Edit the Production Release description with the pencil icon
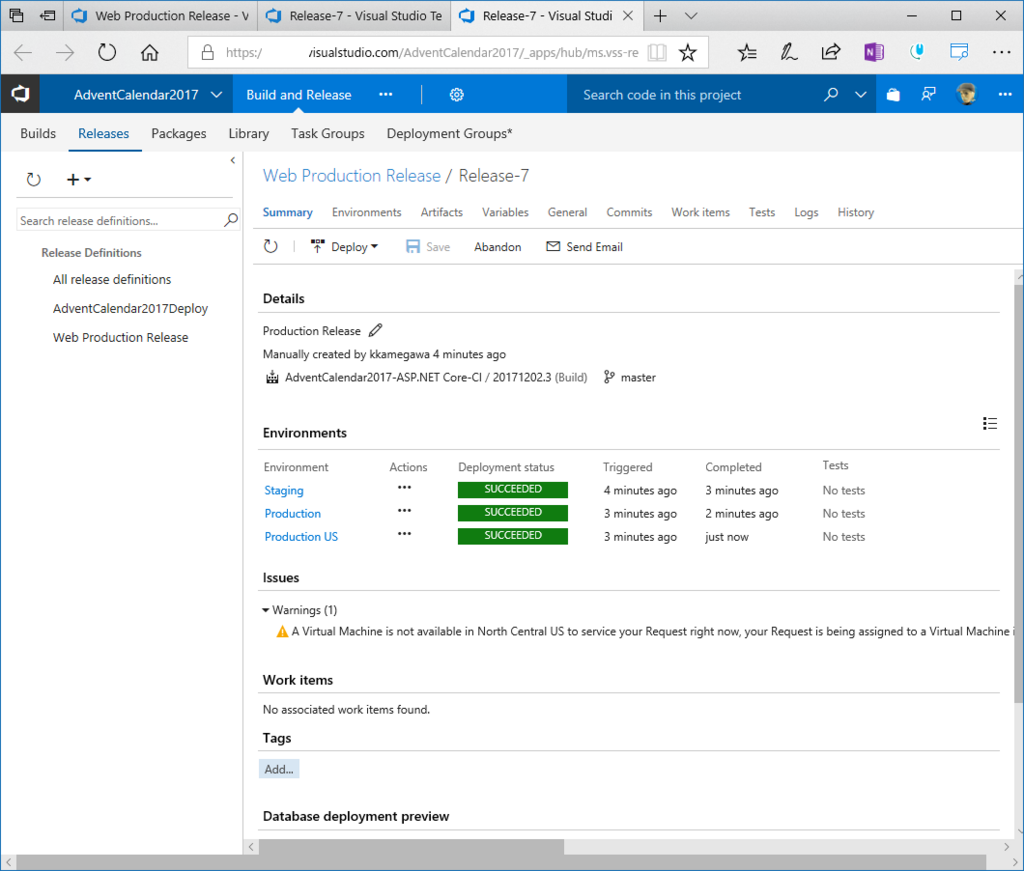The width and height of the screenshot is (1024, 871). 376,330
